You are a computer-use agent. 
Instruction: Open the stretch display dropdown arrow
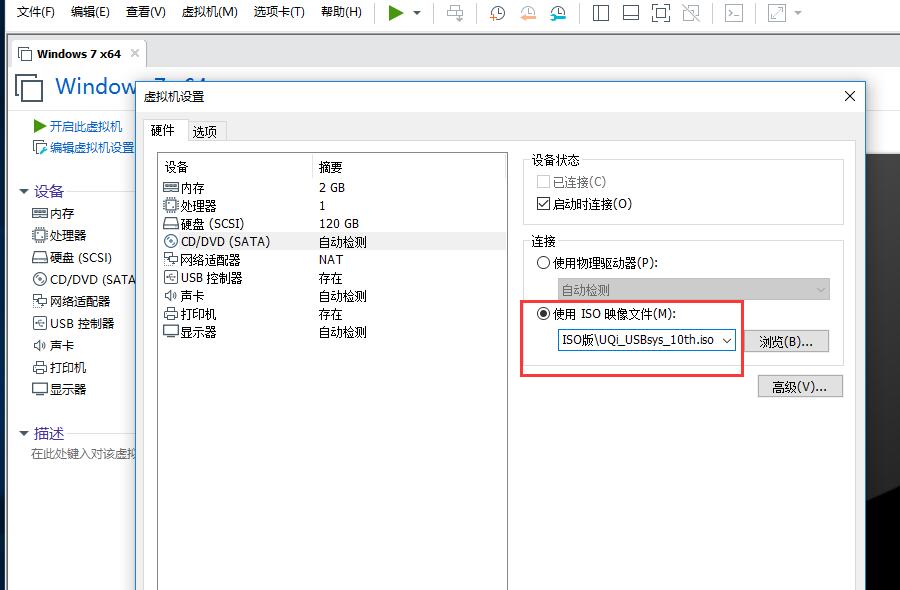click(x=798, y=13)
